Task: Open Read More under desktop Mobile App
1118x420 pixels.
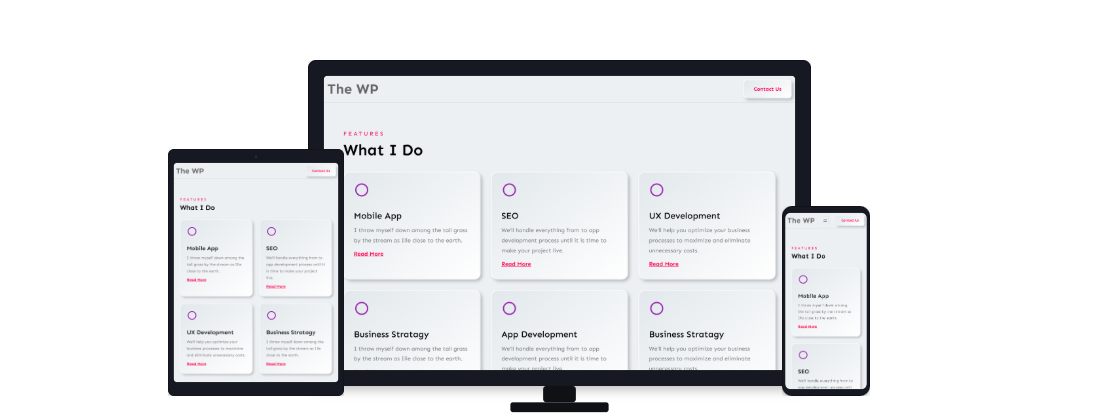Action: coord(368,254)
